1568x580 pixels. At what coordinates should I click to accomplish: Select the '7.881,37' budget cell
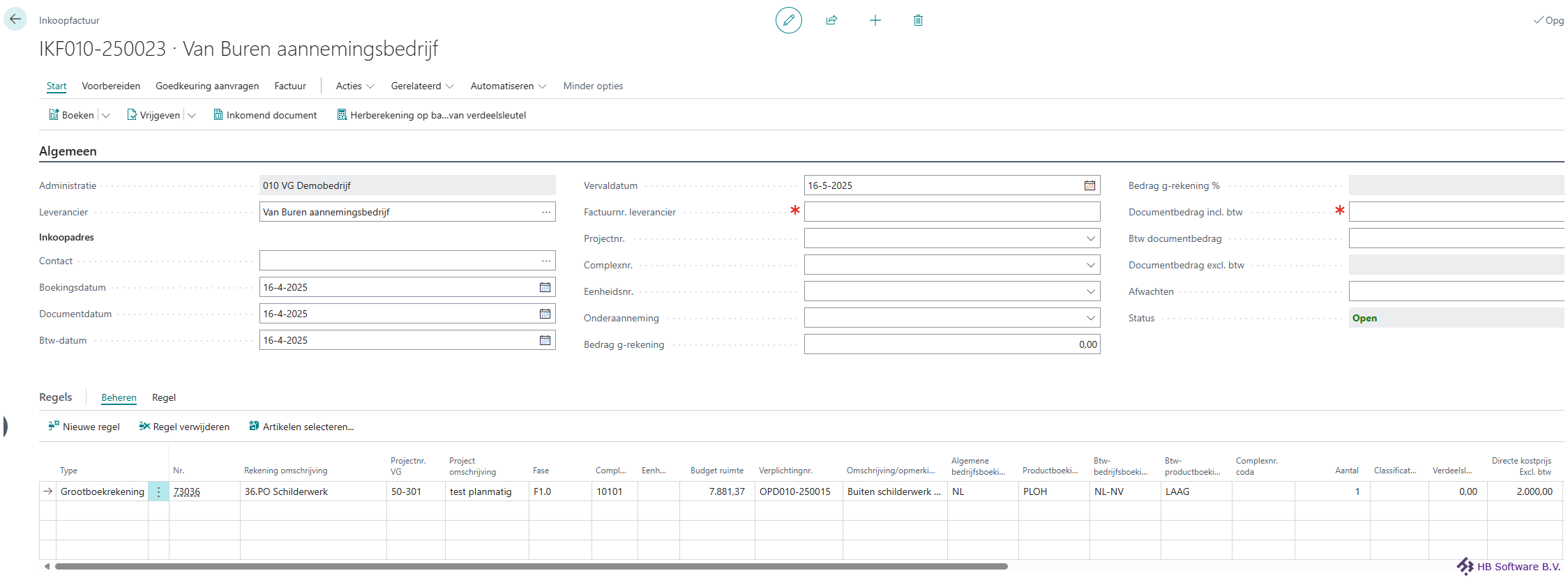[x=717, y=491]
